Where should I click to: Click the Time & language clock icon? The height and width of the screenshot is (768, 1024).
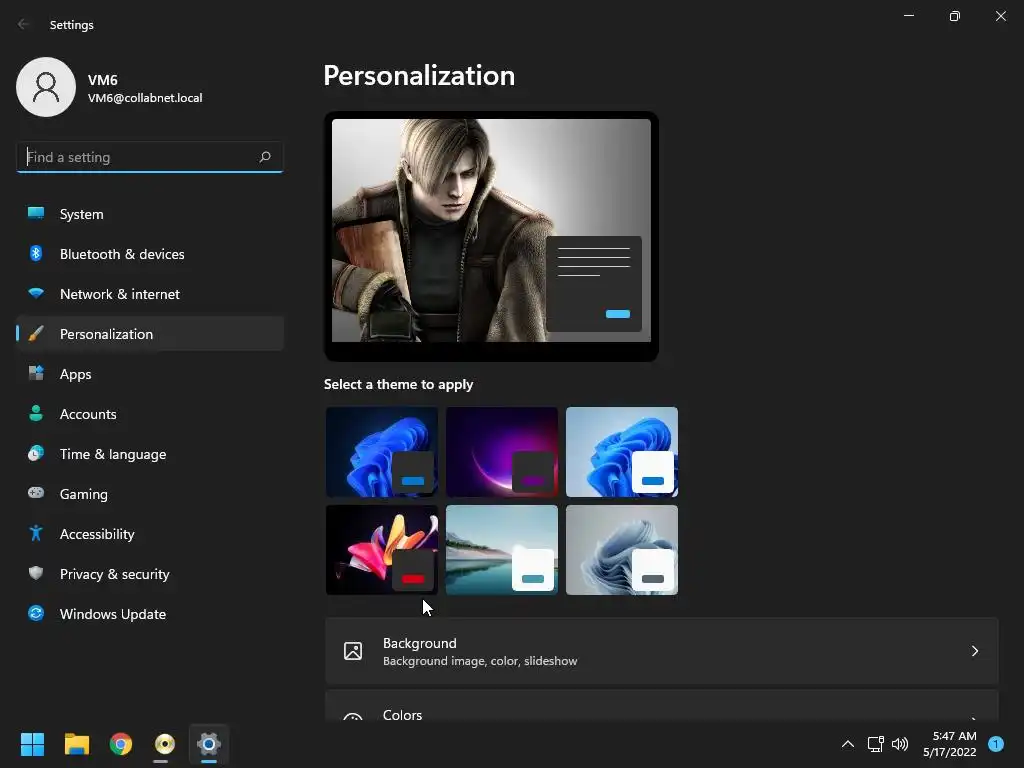pyautogui.click(x=36, y=453)
